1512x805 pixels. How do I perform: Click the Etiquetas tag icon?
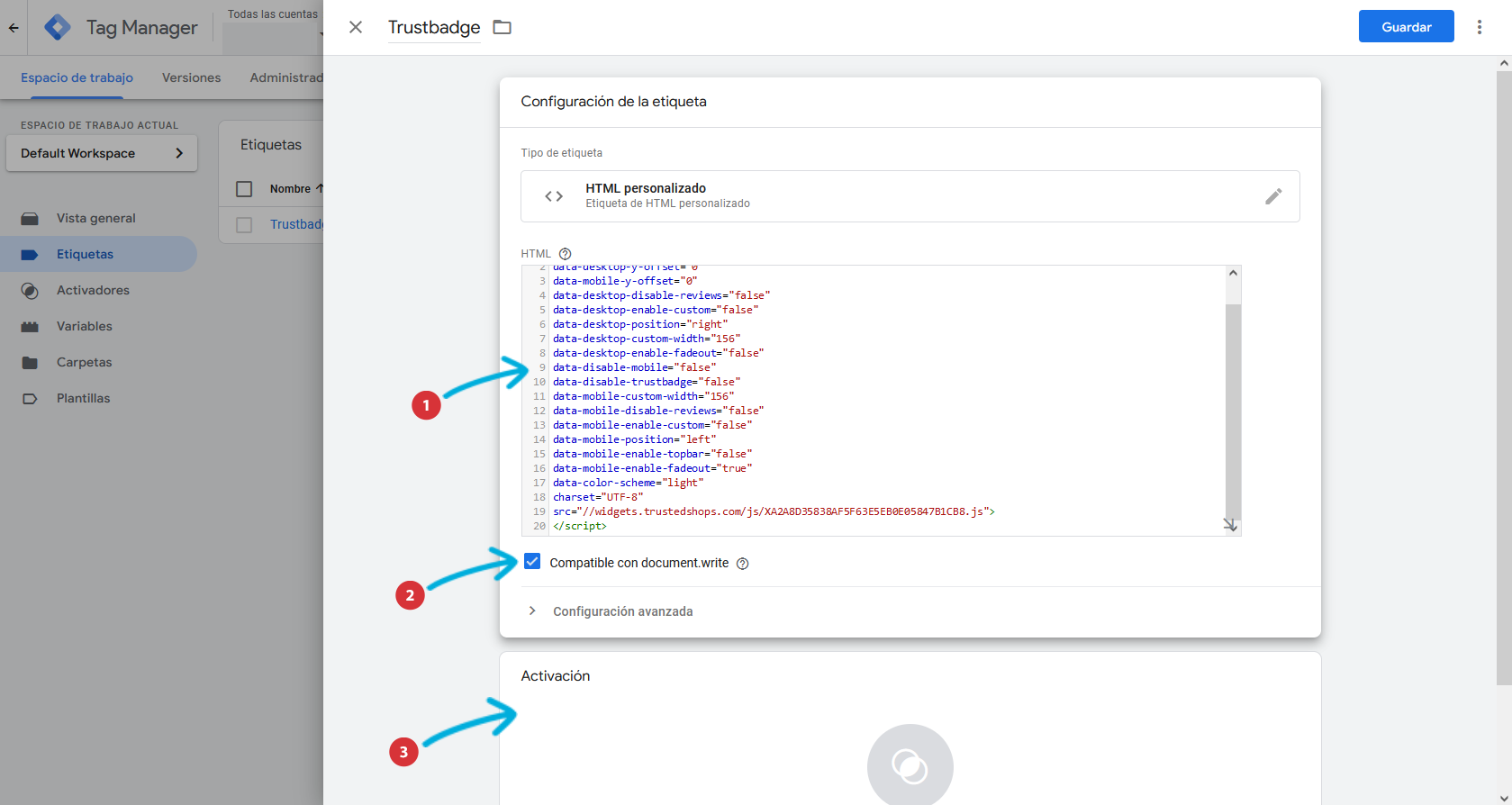point(30,255)
